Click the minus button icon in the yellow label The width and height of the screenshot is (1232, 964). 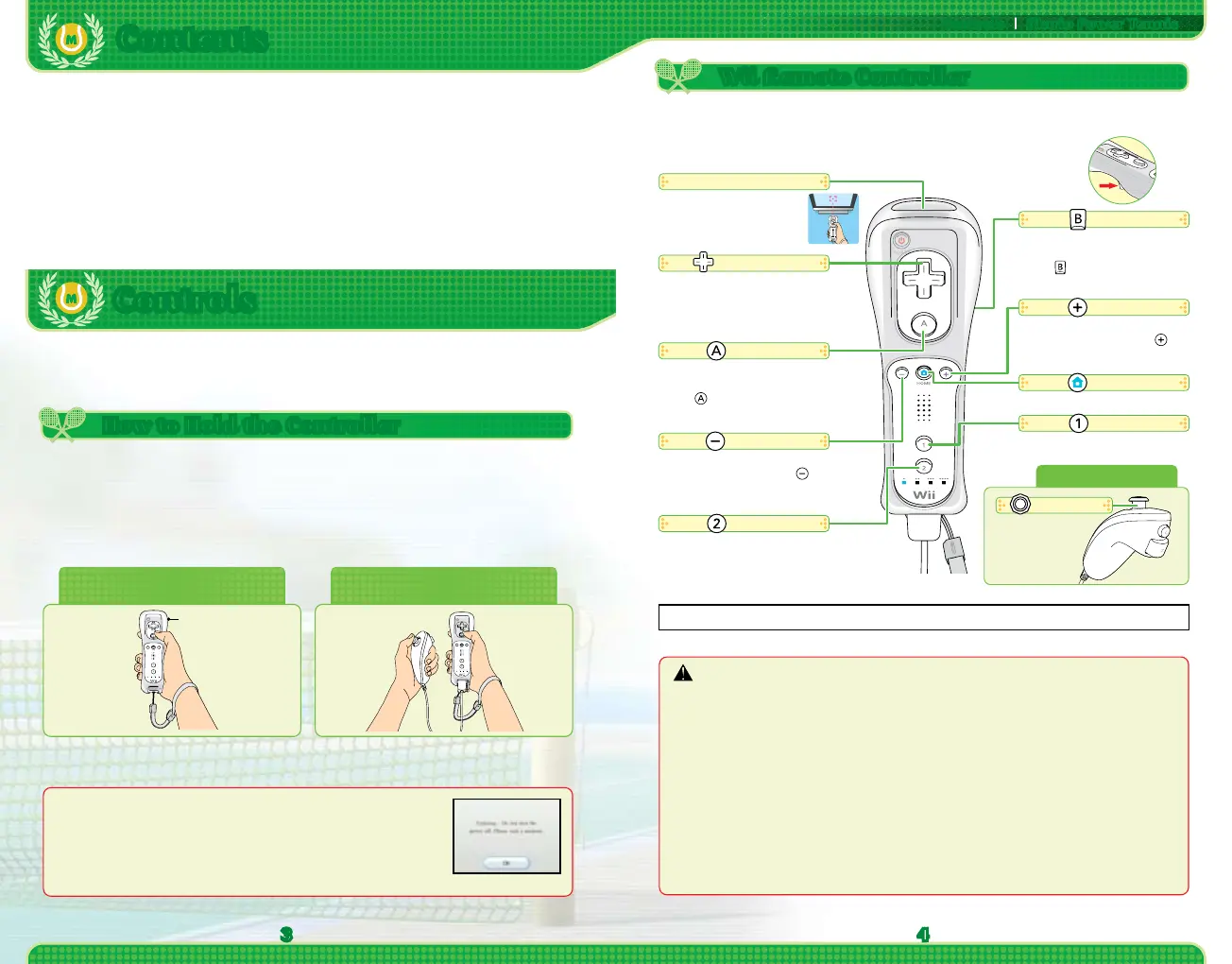[715, 441]
